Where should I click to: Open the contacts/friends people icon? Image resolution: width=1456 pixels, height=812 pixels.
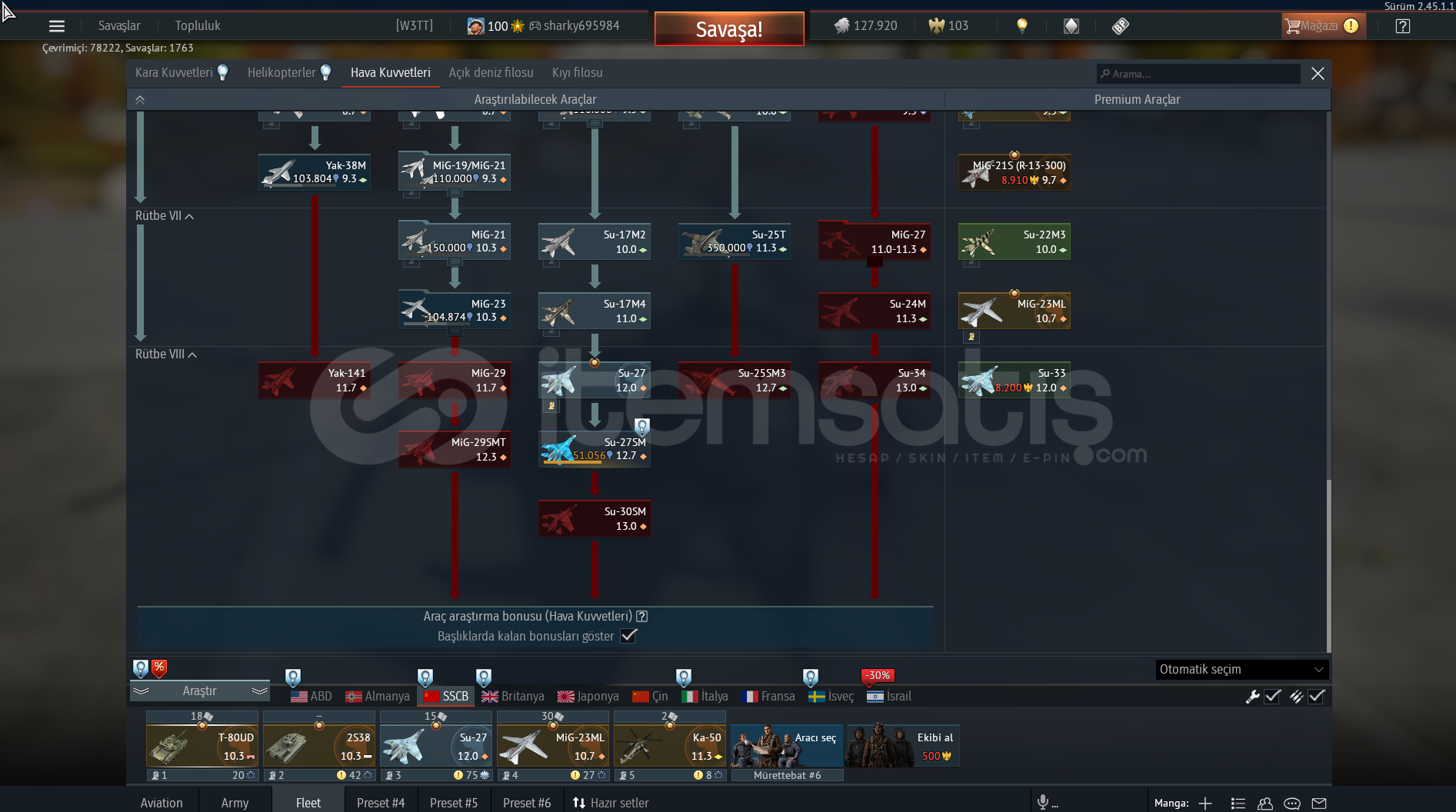[1265, 803]
